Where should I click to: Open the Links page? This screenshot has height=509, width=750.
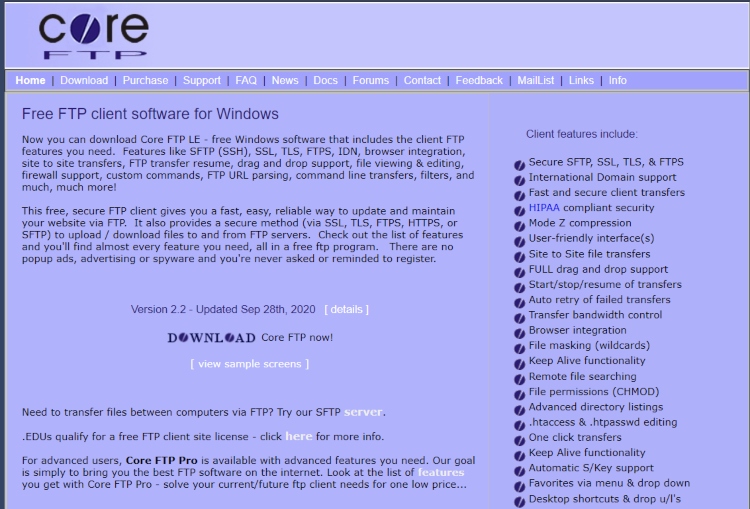[x=581, y=80]
